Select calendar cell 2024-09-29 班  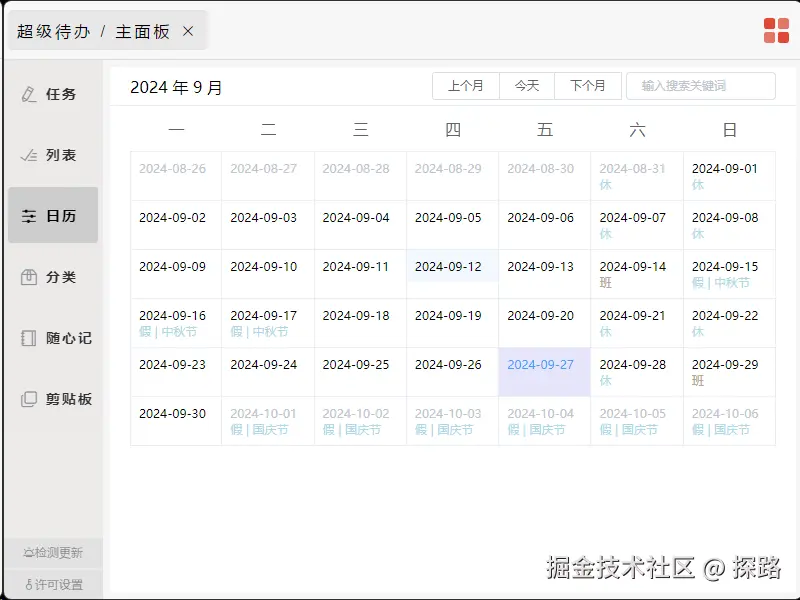tap(729, 372)
